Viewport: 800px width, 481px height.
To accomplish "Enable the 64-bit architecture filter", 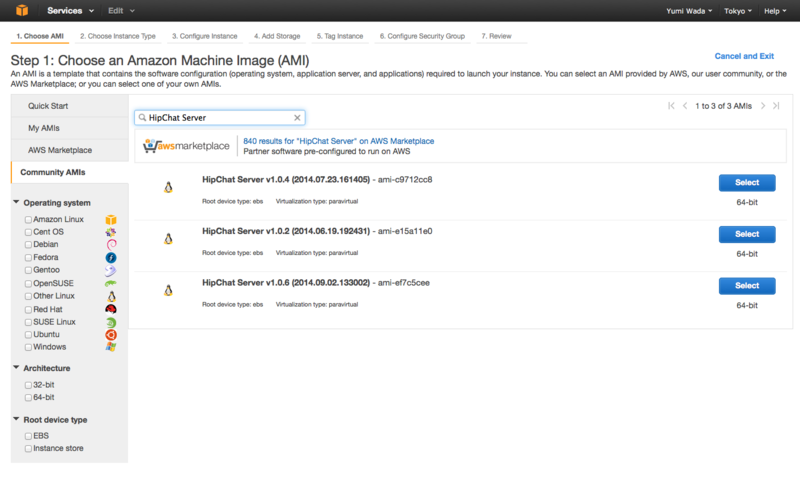I will 28,397.
